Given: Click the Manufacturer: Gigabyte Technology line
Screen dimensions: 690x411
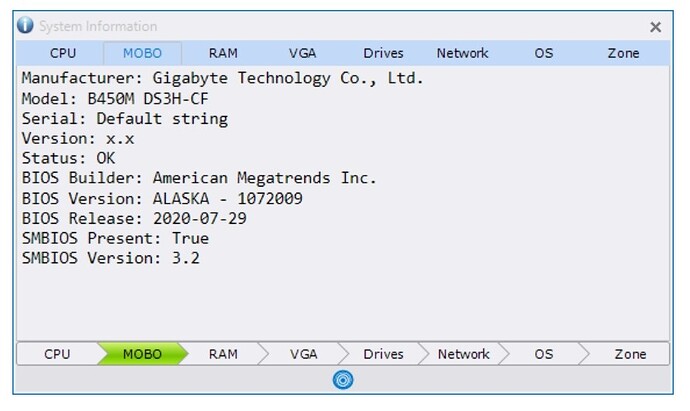Looking at the screenshot, I should pos(222,78).
